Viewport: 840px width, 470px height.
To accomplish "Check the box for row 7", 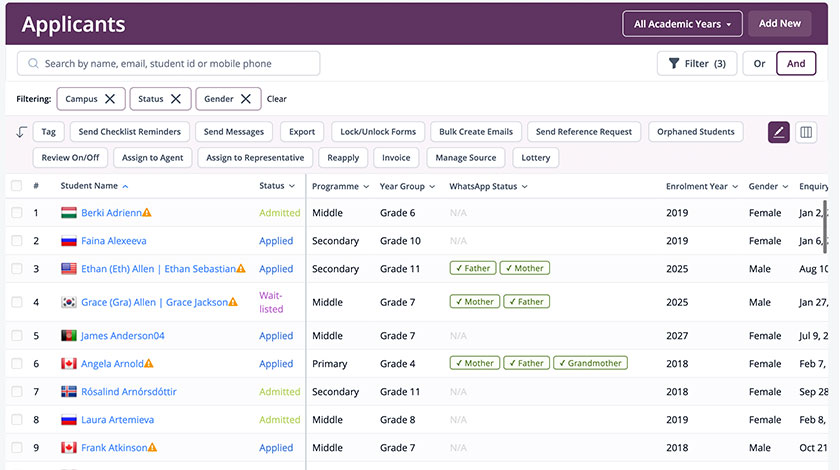I will (17, 392).
